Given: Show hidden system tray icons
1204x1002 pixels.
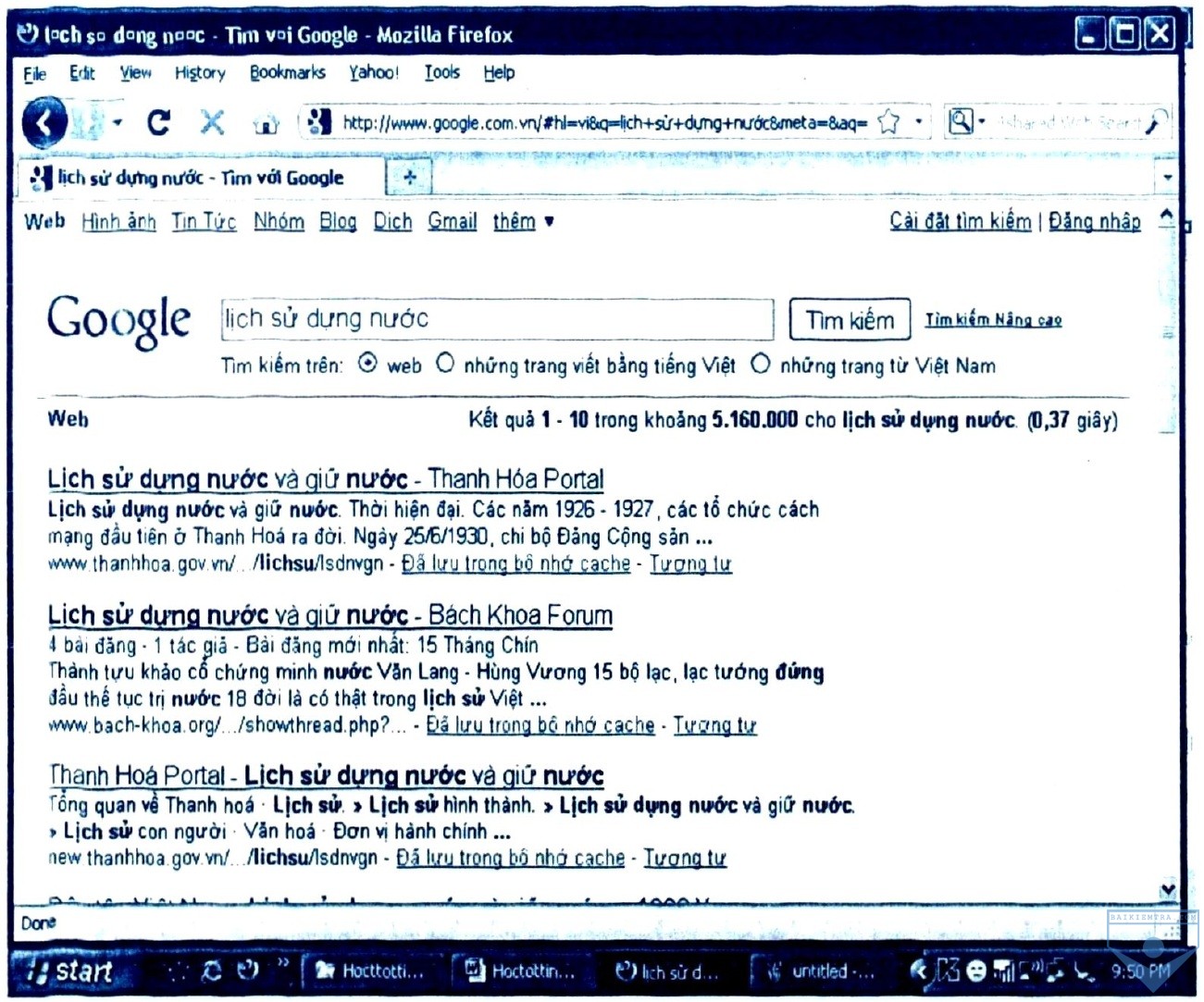Looking at the screenshot, I should [x=917, y=971].
